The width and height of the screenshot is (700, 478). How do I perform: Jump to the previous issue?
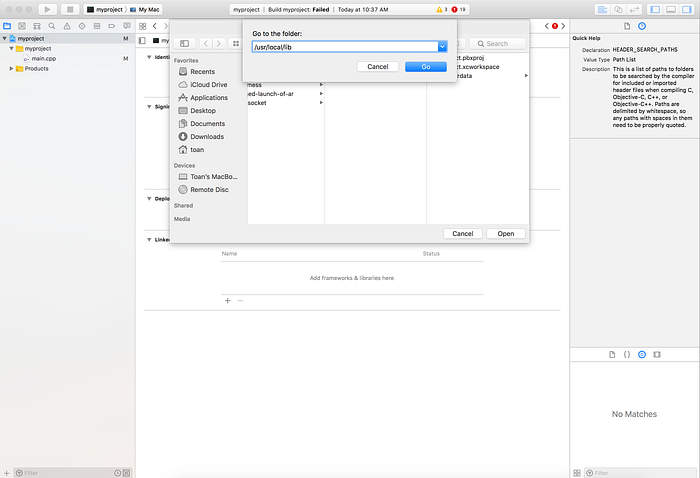click(x=546, y=26)
